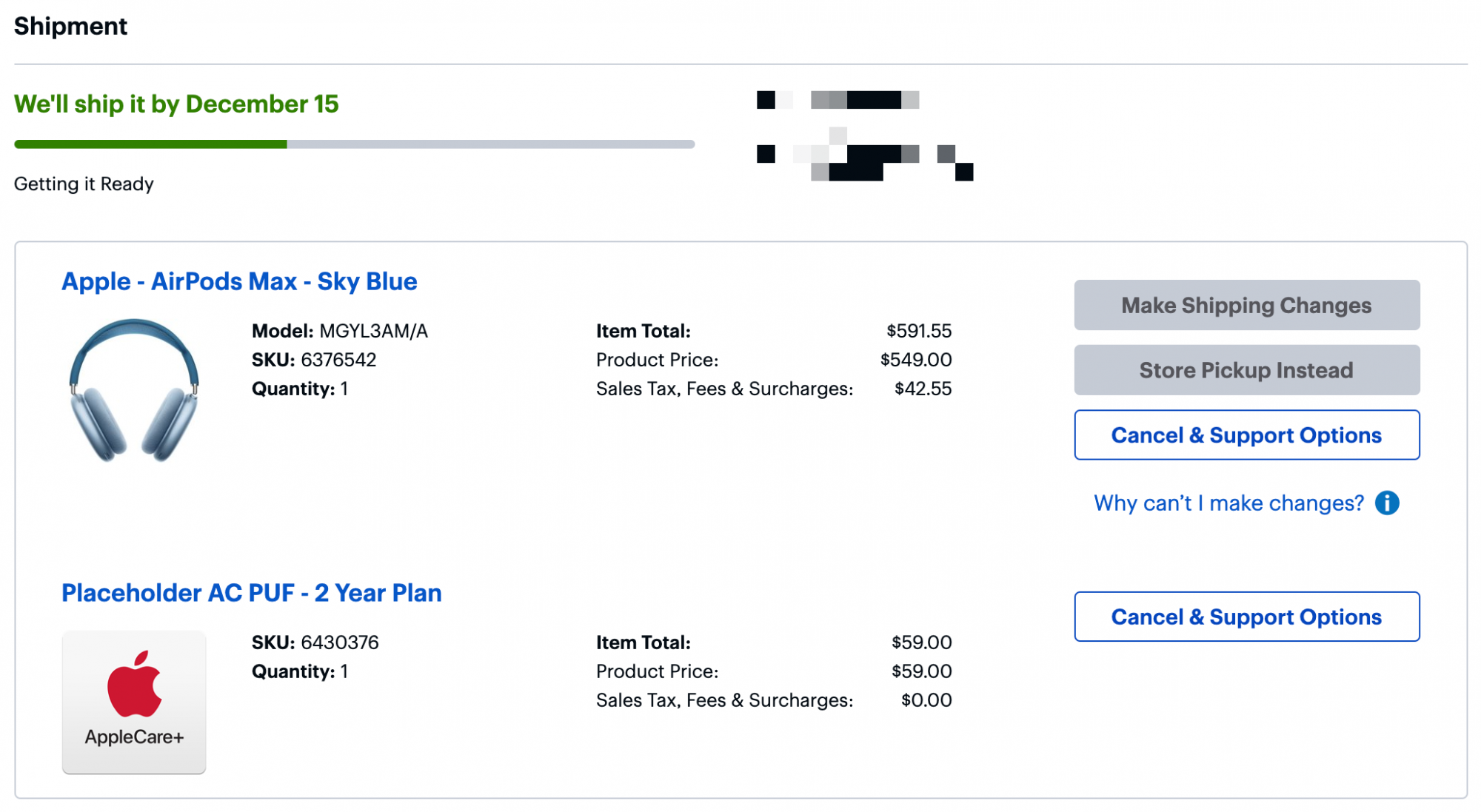
Task: Click Why can't I make changes link
Action: 1228,503
